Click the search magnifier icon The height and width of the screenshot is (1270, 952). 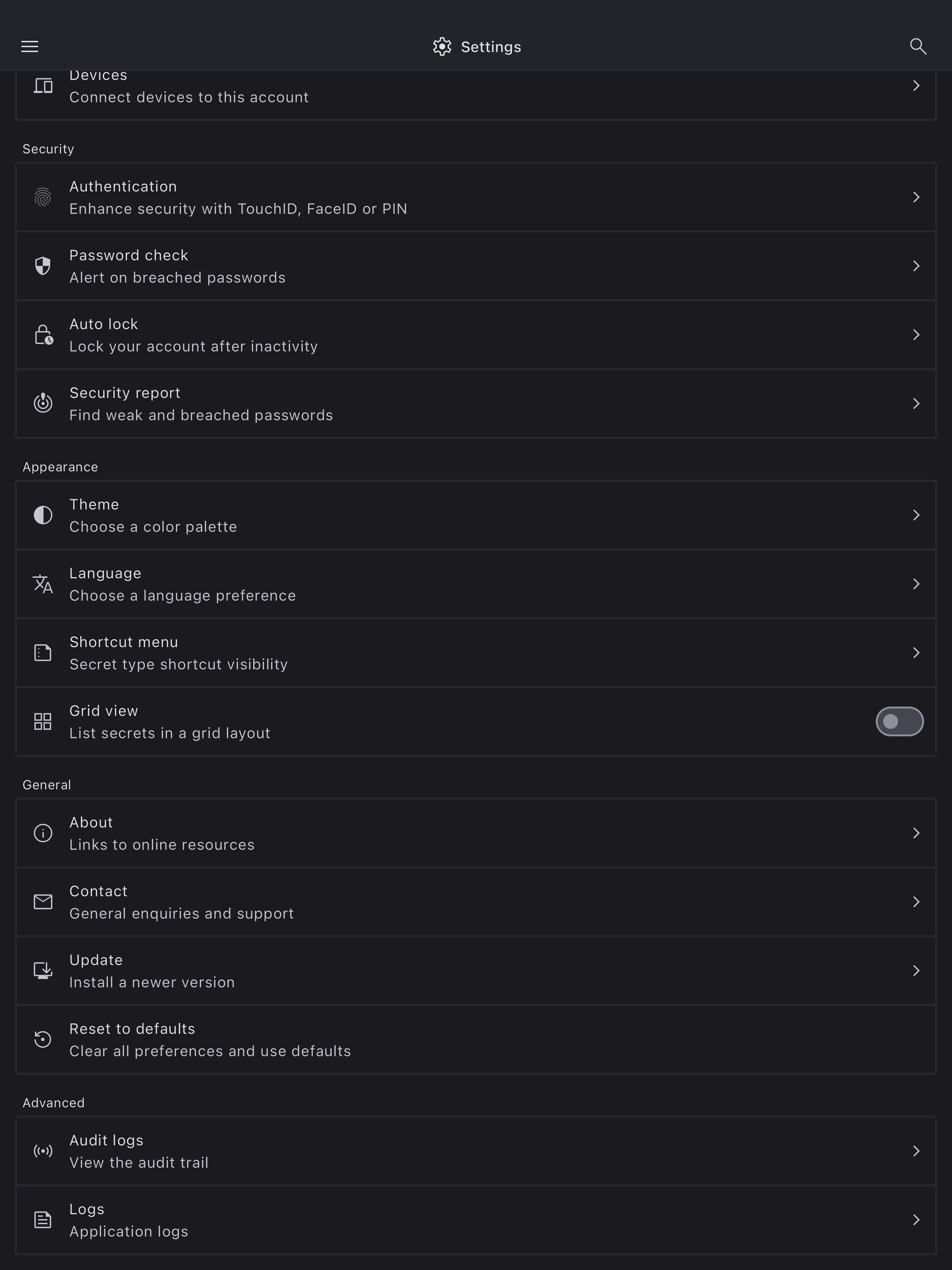(918, 46)
